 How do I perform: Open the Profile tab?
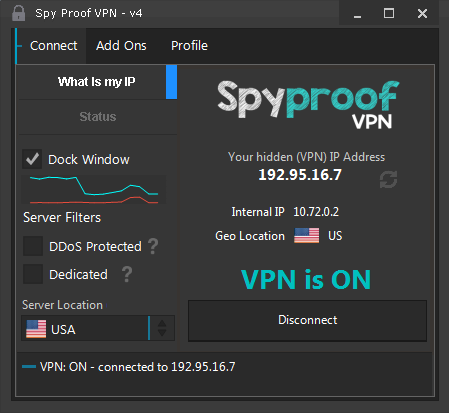point(189,46)
